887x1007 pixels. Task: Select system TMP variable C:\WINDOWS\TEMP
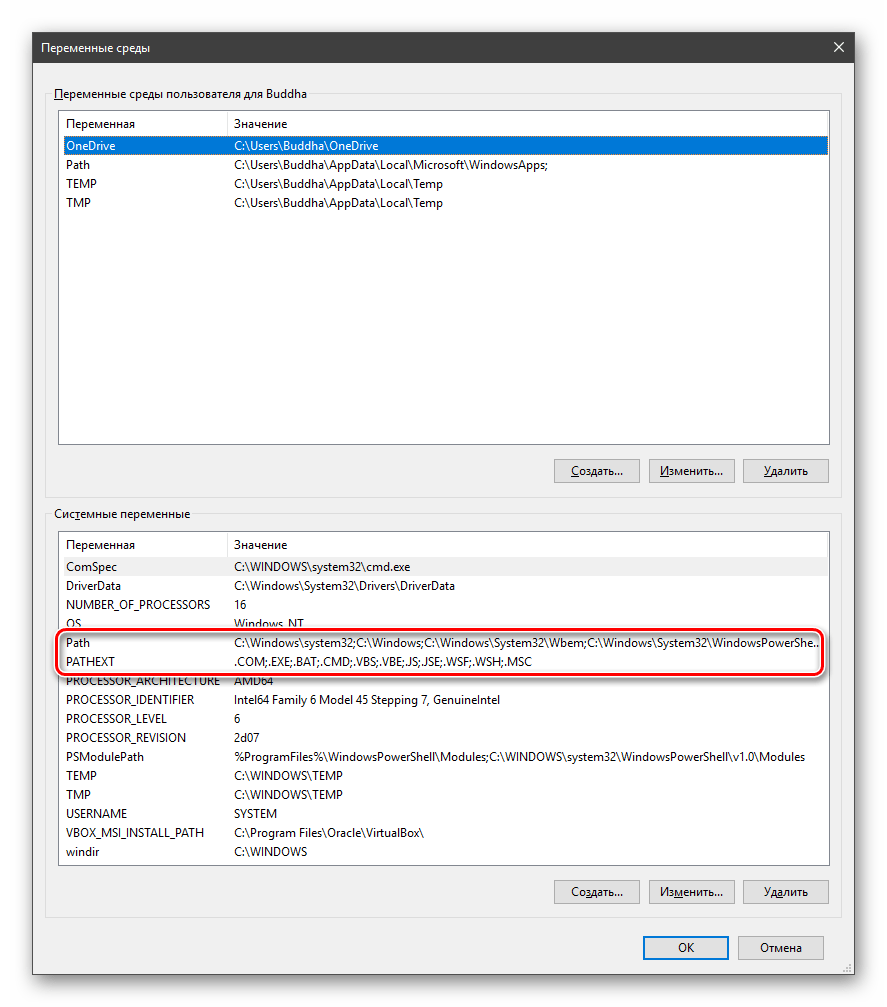tap(445, 794)
